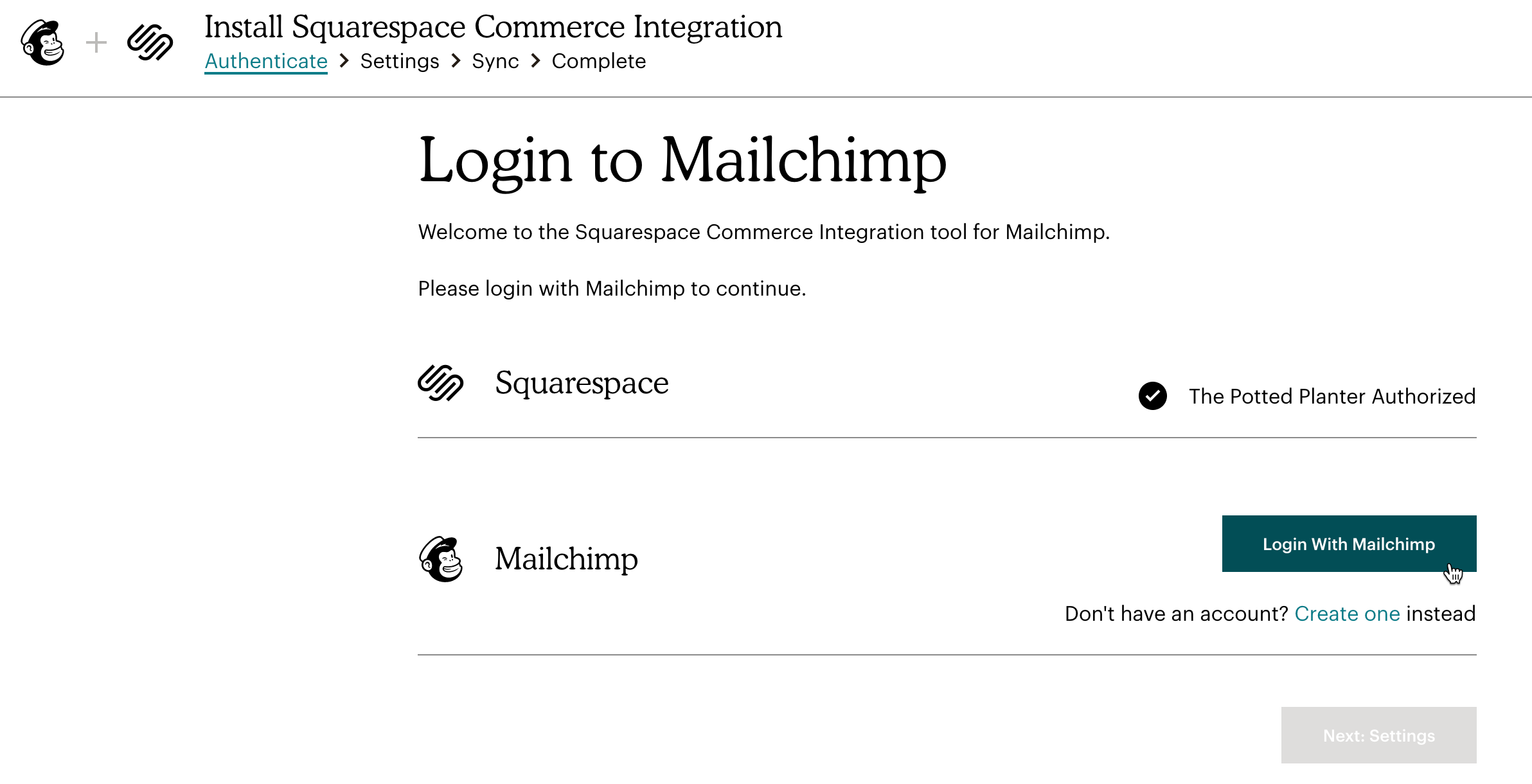Click the Sync step breadcrumb

496,61
